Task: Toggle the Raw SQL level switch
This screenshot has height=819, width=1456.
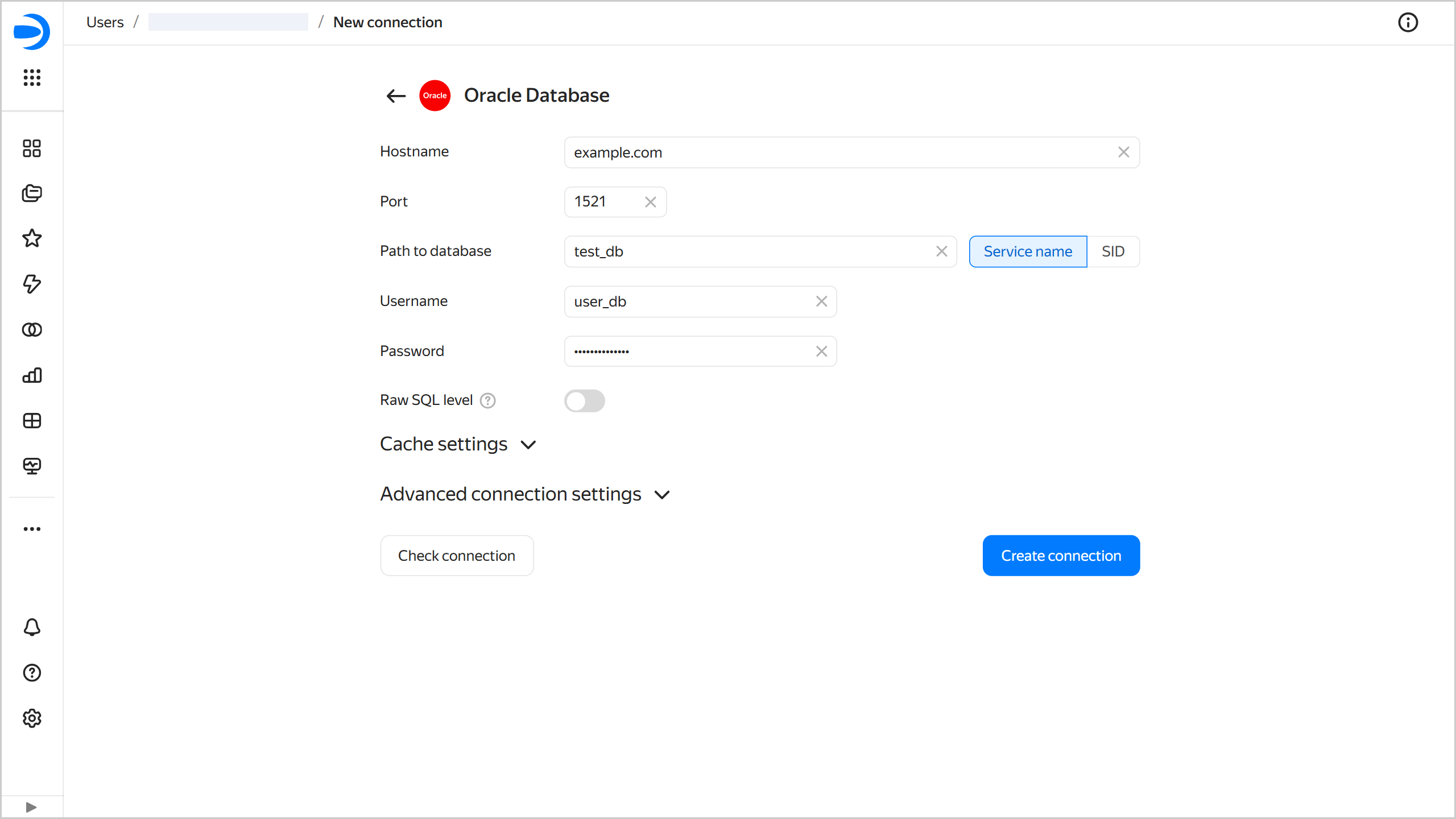Action: pos(584,401)
